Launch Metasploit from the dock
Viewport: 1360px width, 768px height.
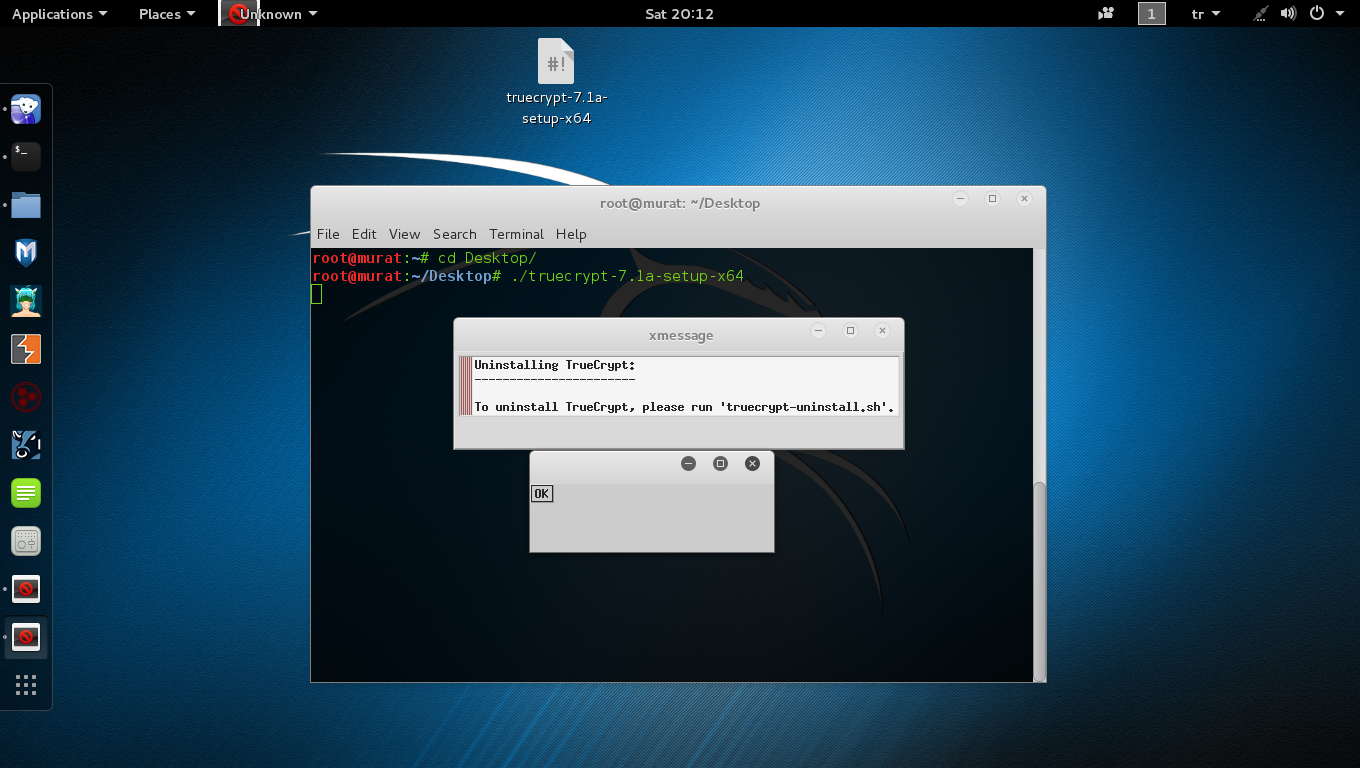pyautogui.click(x=26, y=253)
